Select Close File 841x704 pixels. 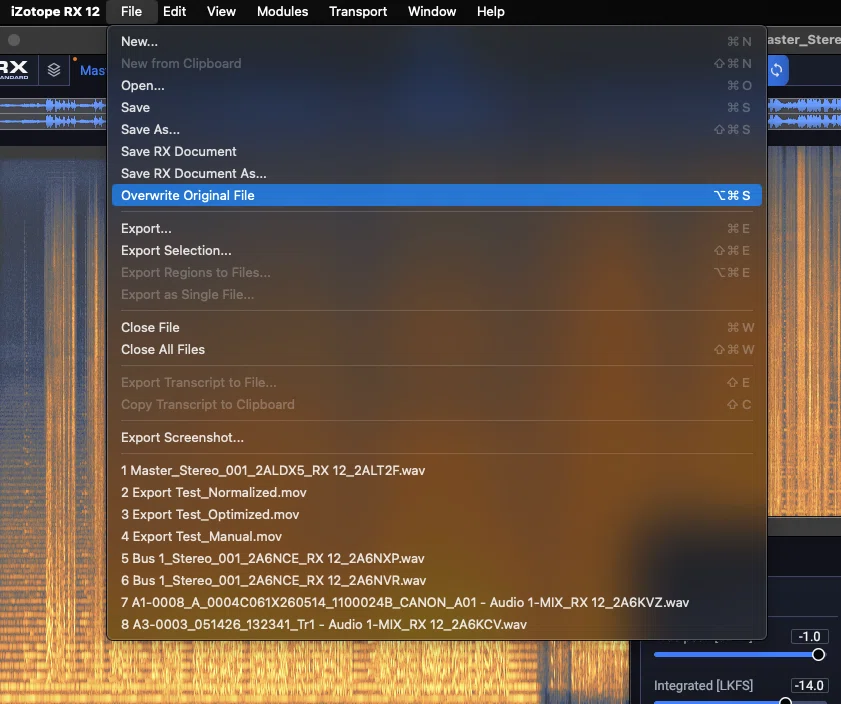[437, 327]
